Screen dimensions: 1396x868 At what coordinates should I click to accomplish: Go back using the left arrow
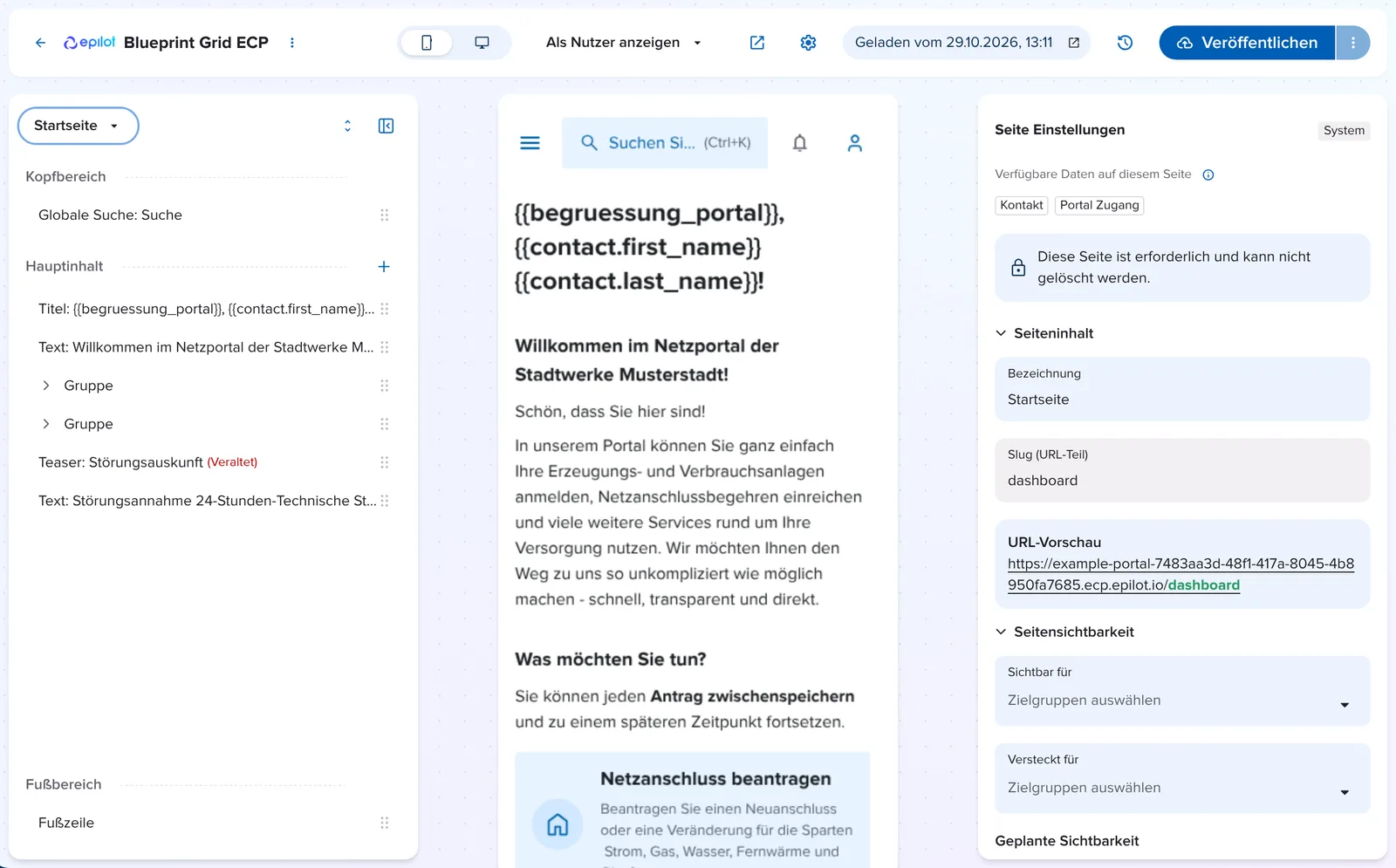coord(40,43)
